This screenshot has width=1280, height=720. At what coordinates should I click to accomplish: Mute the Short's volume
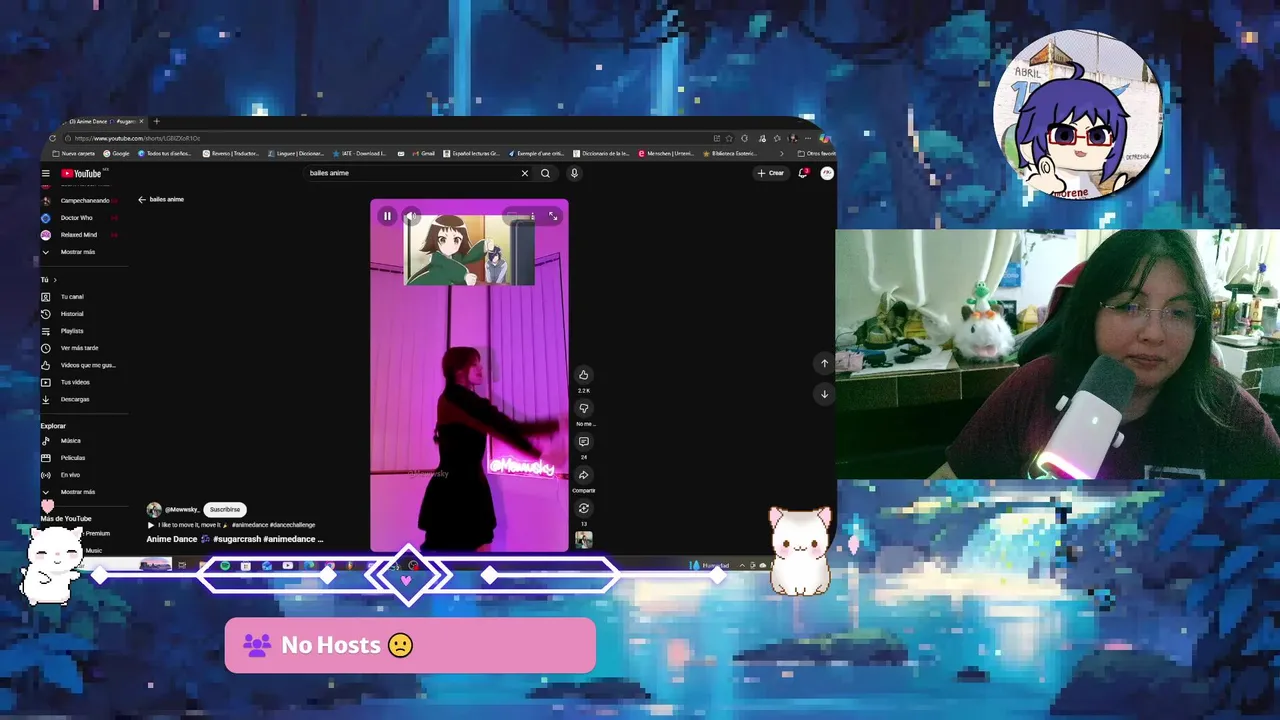click(x=410, y=216)
